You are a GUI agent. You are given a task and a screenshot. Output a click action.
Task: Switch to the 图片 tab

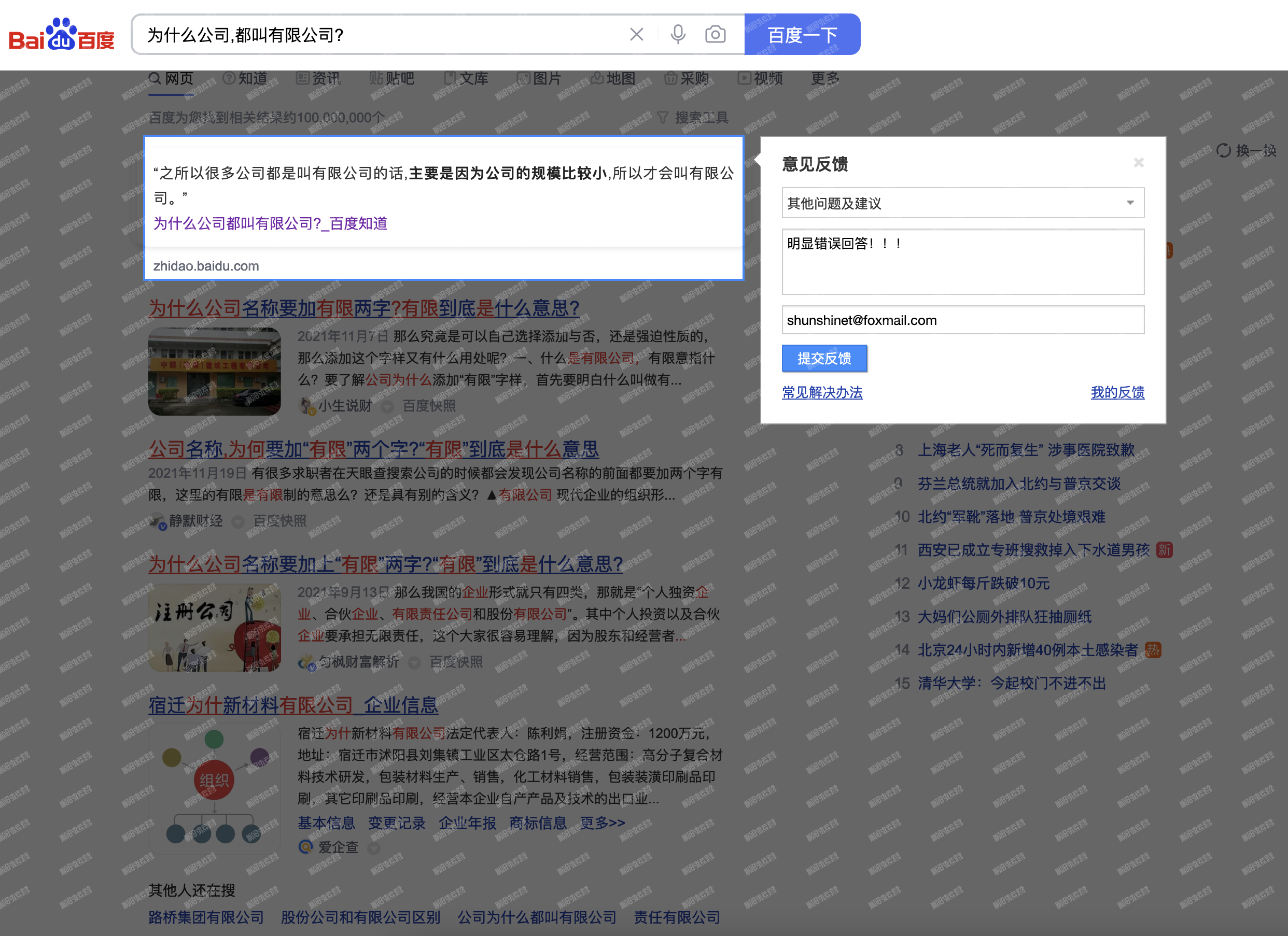click(x=539, y=78)
